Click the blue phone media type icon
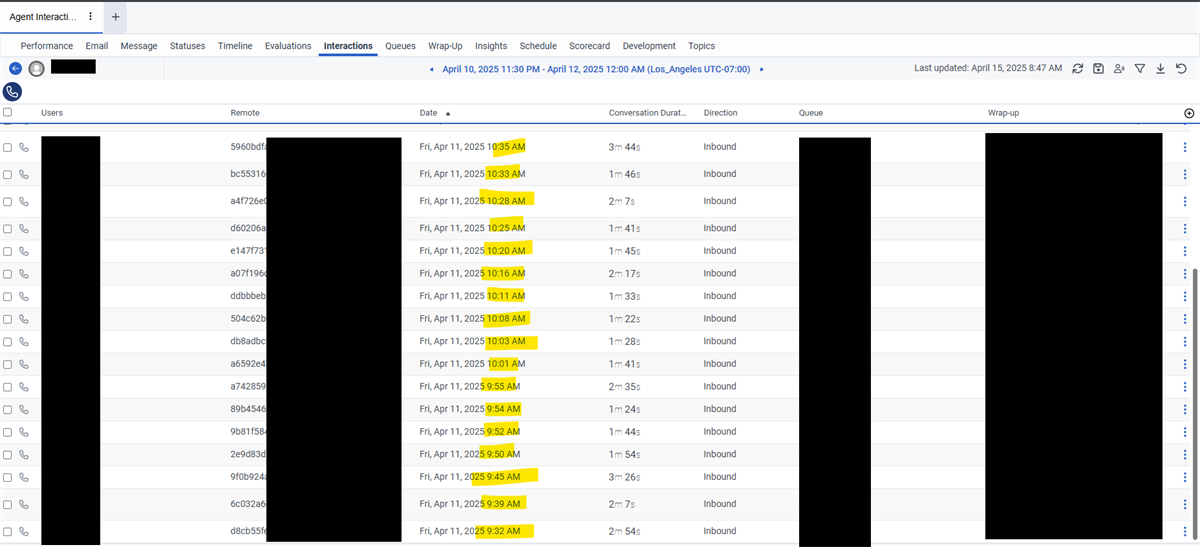This screenshot has width=1200, height=547. pyautogui.click(x=12, y=91)
